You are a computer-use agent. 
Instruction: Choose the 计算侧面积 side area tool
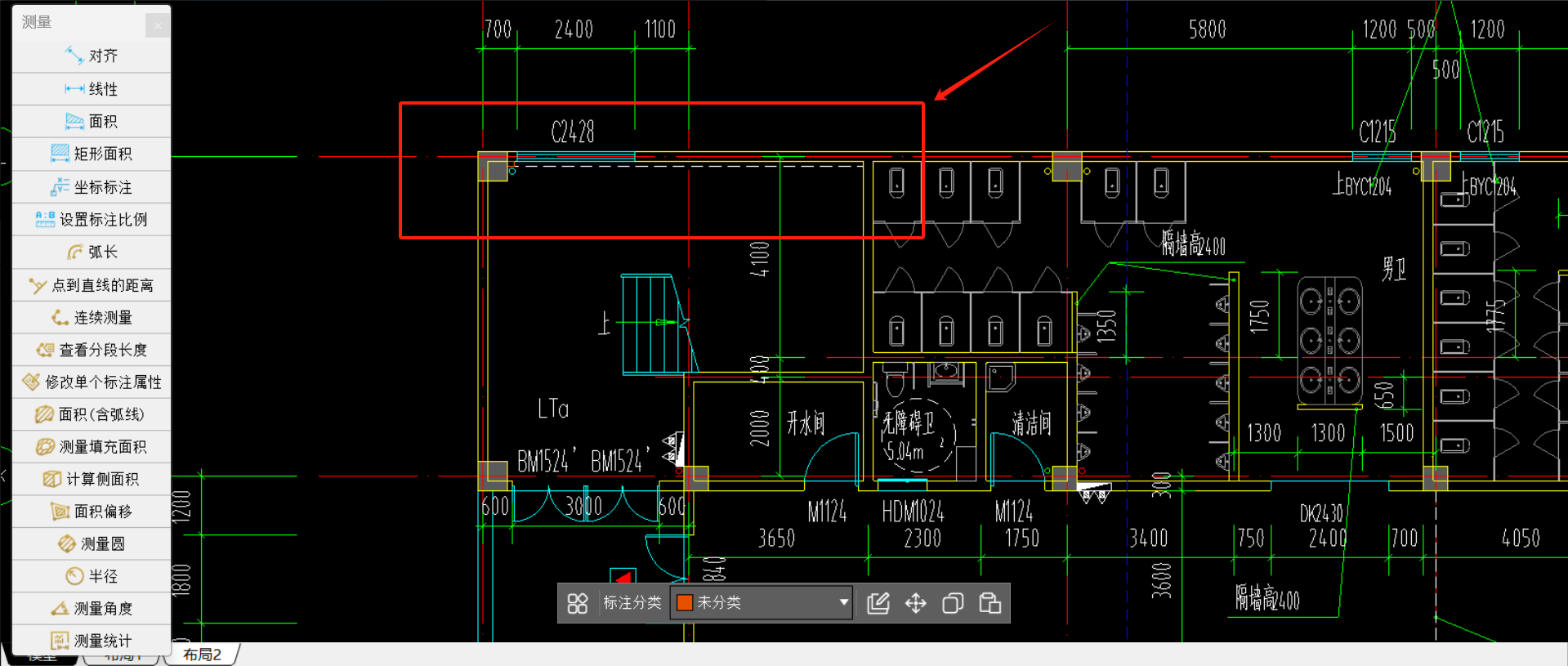(92, 479)
